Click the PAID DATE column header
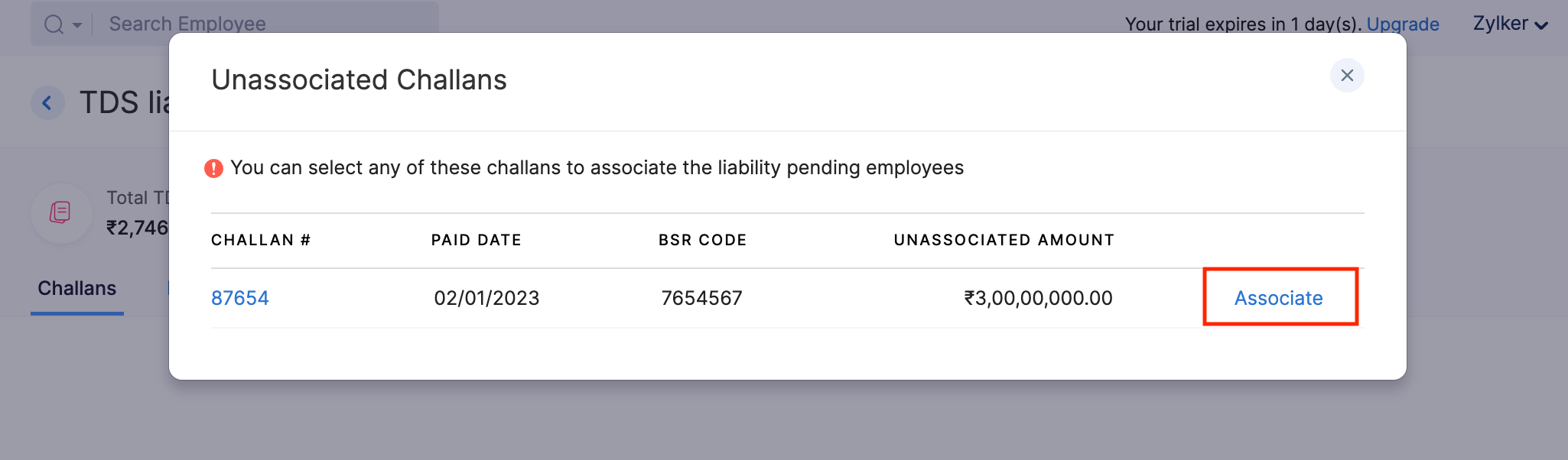This screenshot has width=1568, height=460. 476,240
